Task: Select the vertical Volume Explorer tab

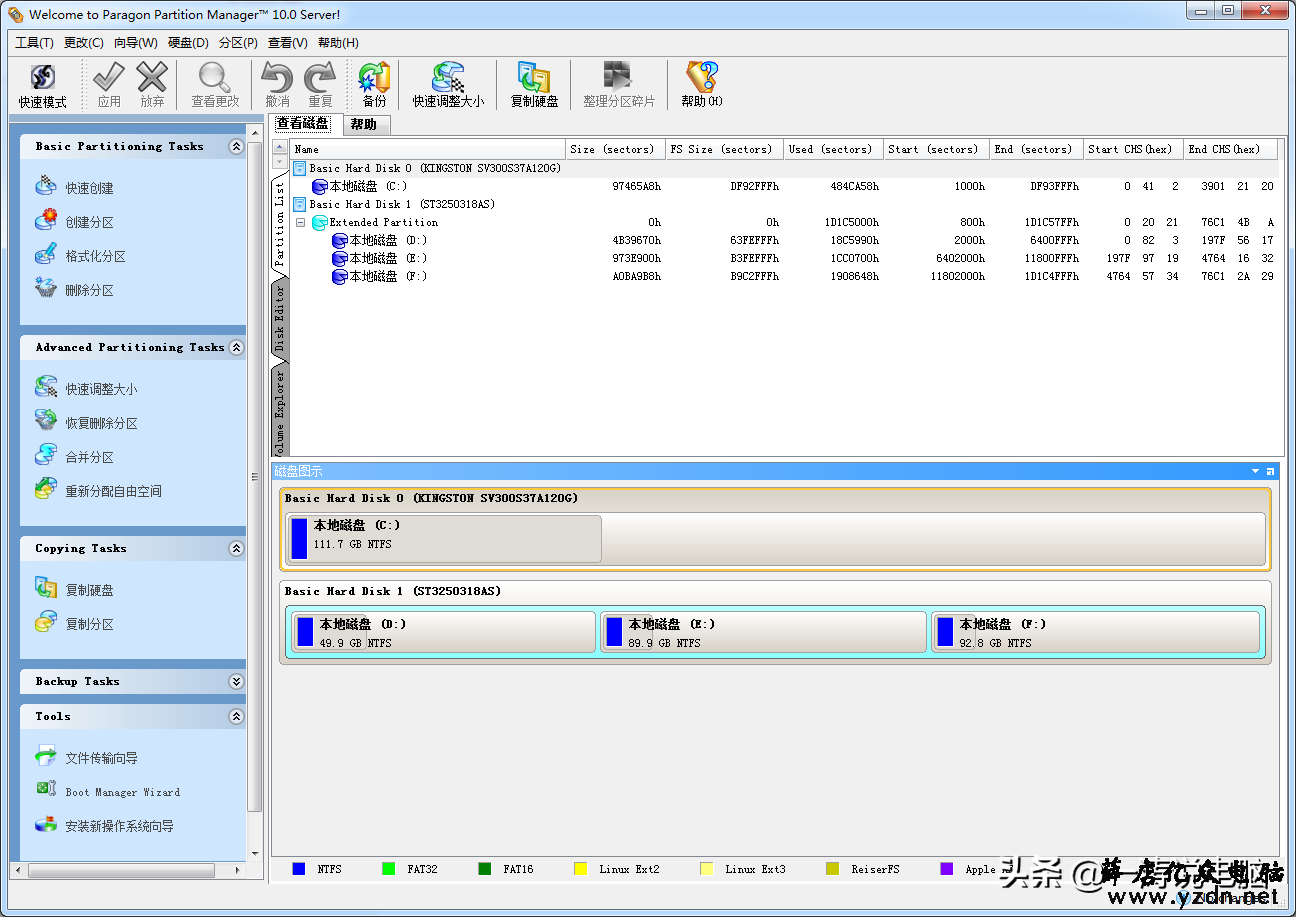Action: pyautogui.click(x=280, y=408)
